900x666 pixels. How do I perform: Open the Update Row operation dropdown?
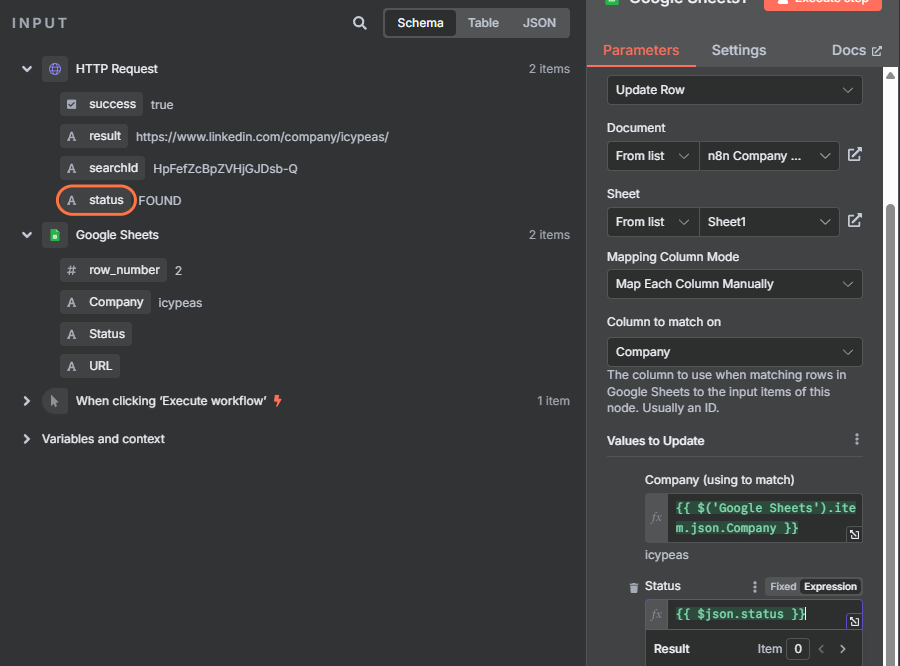735,90
